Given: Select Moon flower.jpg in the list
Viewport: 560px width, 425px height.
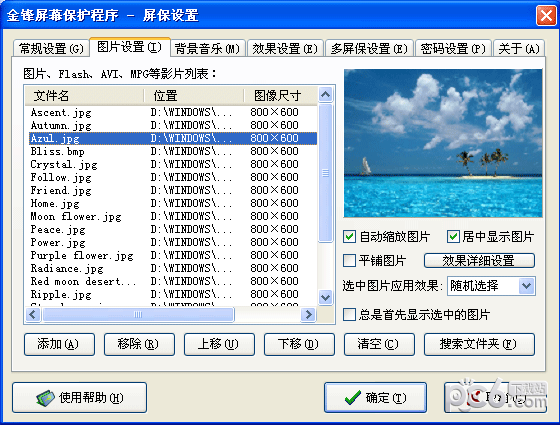Looking at the screenshot, I should [172, 216].
